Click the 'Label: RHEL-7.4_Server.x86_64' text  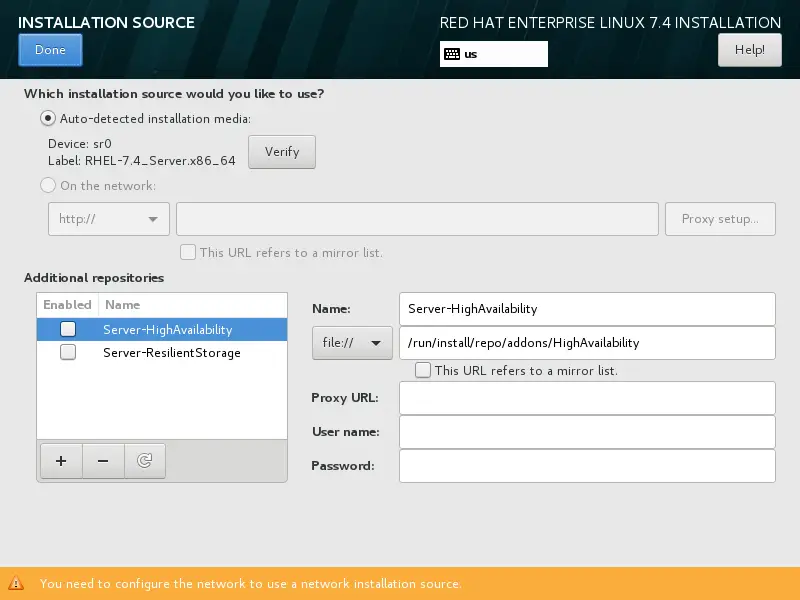coord(142,161)
